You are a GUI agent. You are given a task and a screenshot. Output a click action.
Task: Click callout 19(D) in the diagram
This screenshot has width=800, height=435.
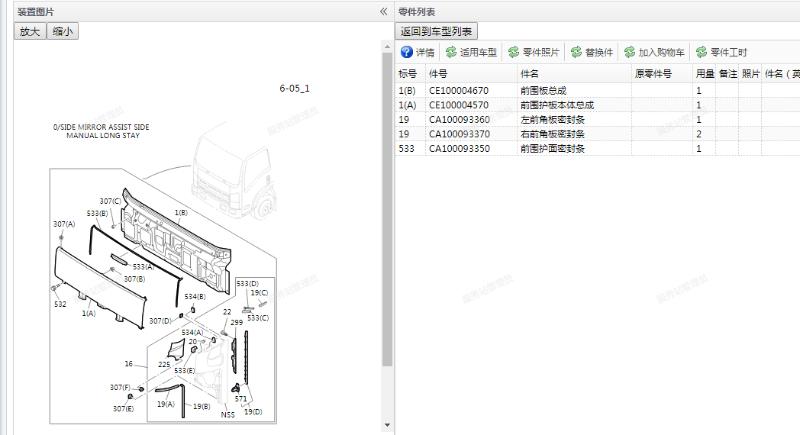(253, 412)
